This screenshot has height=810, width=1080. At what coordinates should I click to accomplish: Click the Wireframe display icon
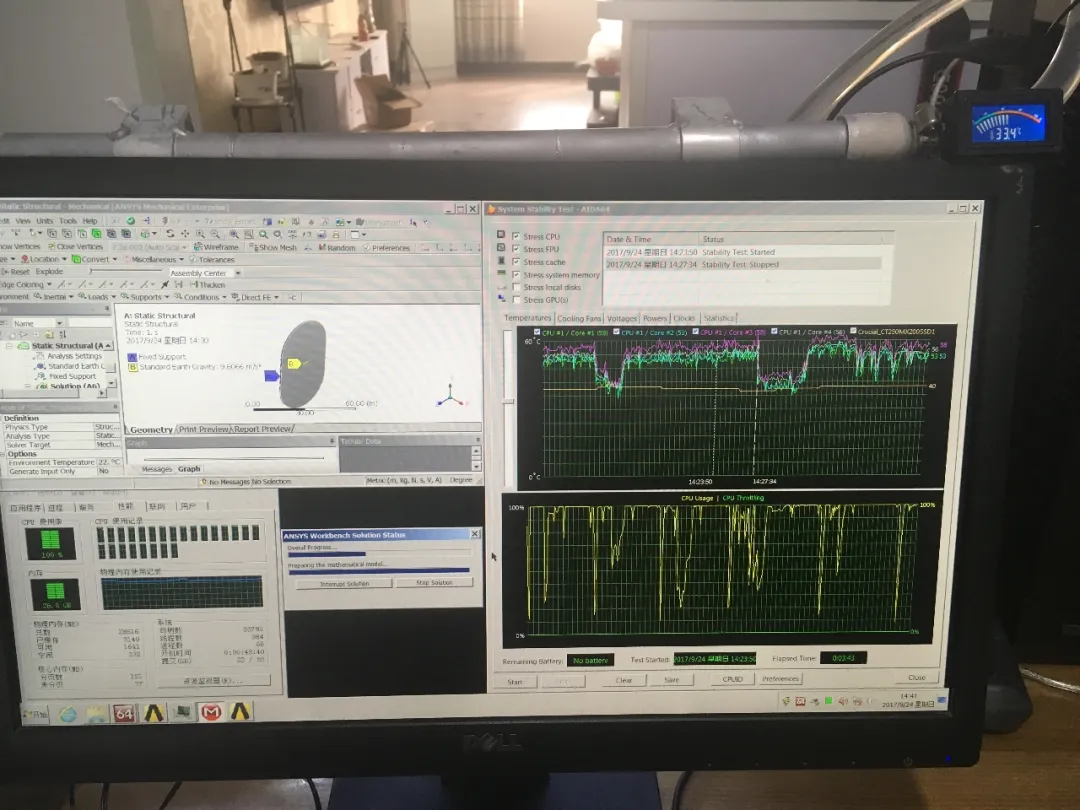click(x=216, y=247)
